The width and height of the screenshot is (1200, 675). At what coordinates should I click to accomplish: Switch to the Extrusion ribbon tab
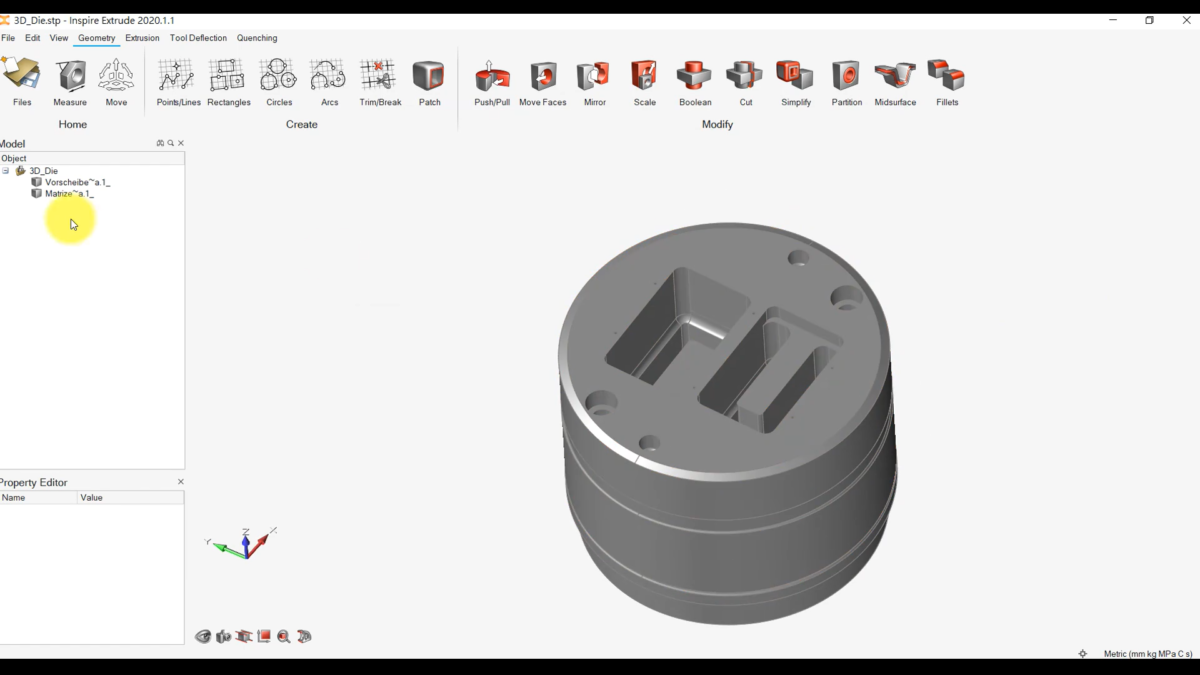(142, 38)
